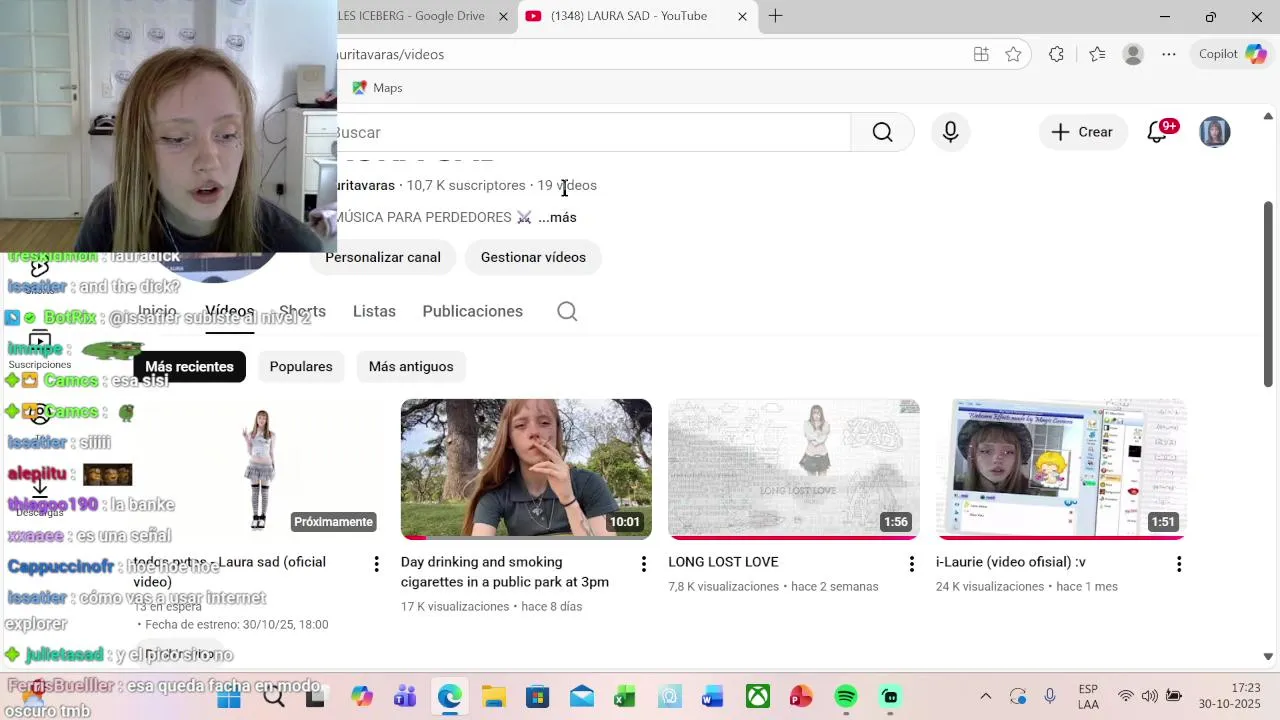Open options for Laura sad oficial video

coord(376,564)
